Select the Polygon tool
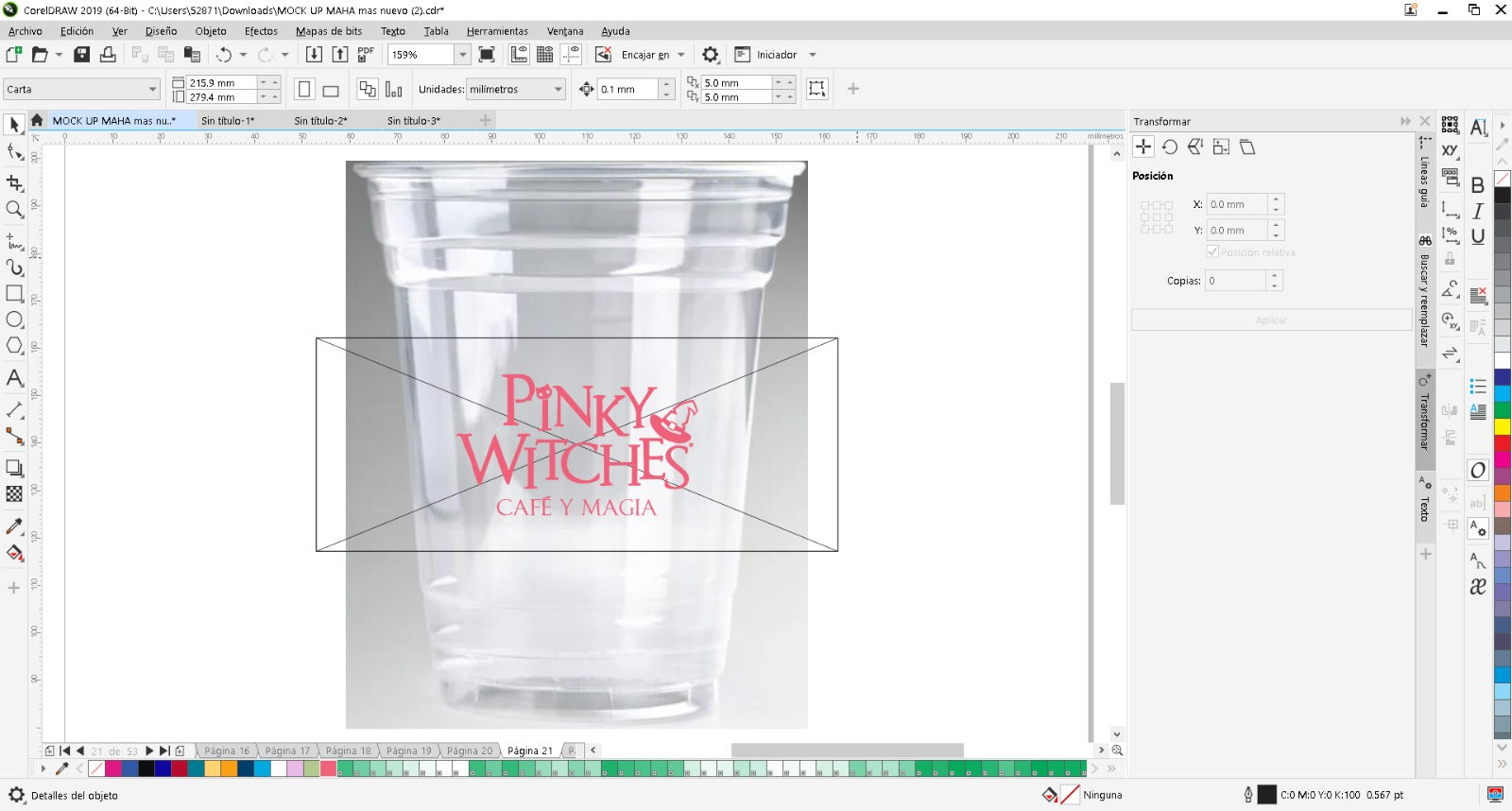 (x=14, y=346)
